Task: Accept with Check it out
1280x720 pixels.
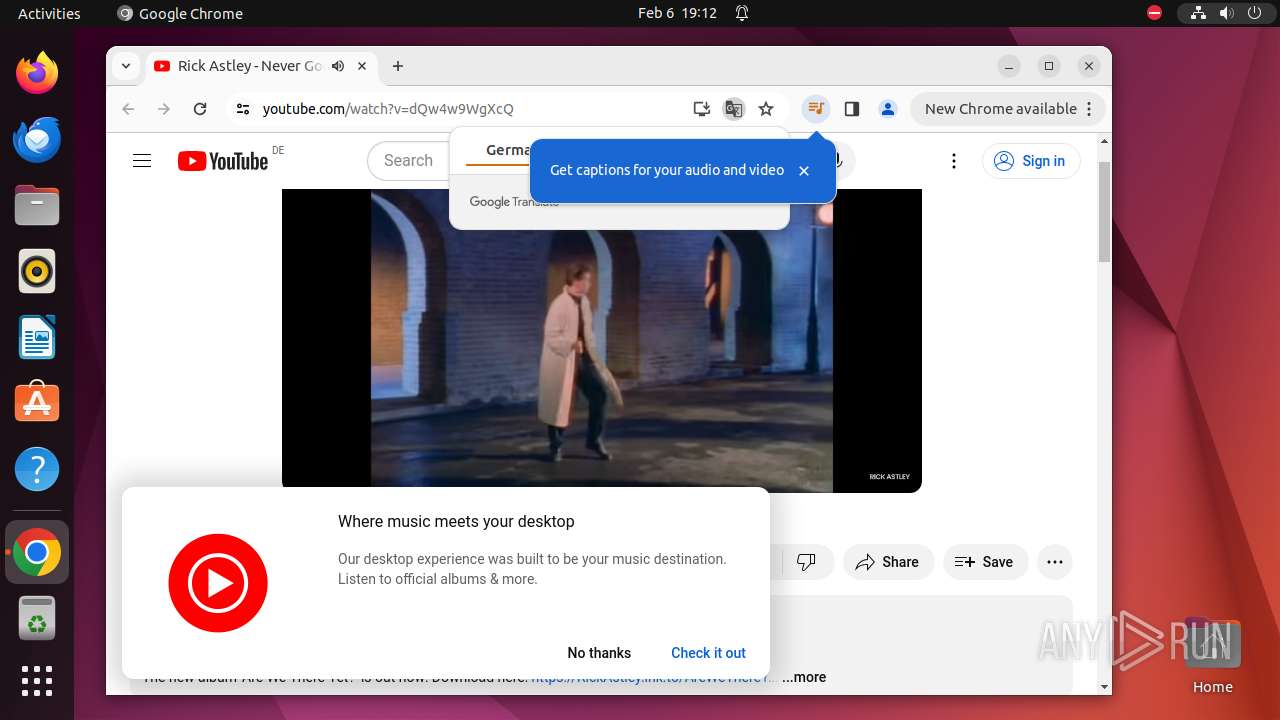Action: [x=708, y=653]
